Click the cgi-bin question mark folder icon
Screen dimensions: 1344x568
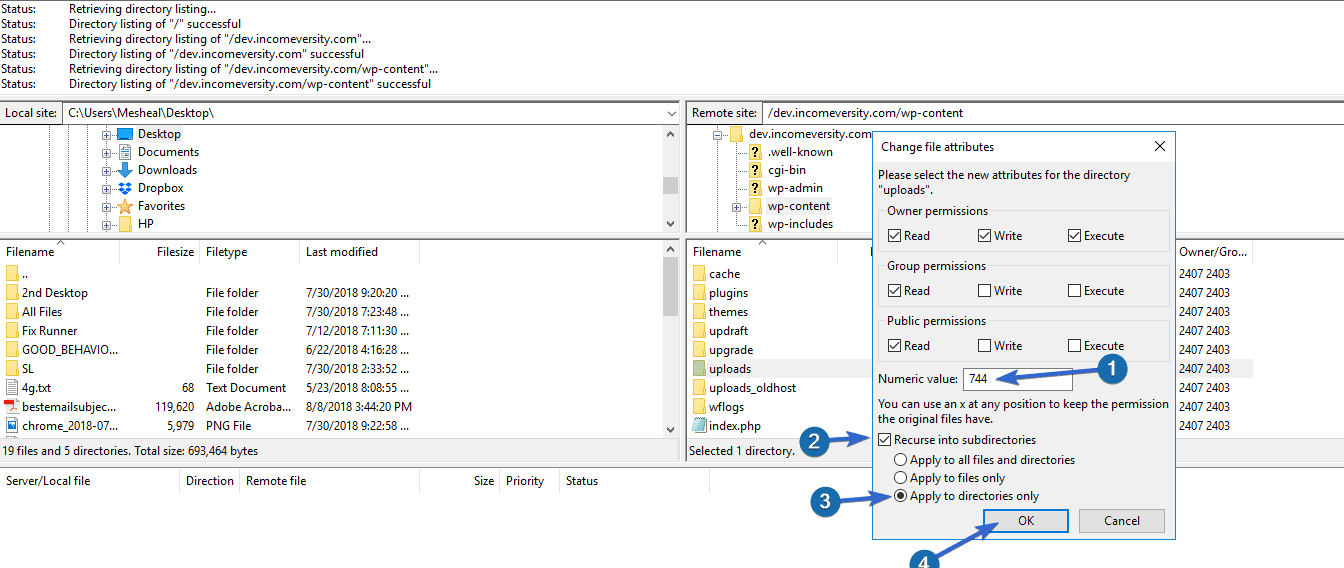[756, 170]
